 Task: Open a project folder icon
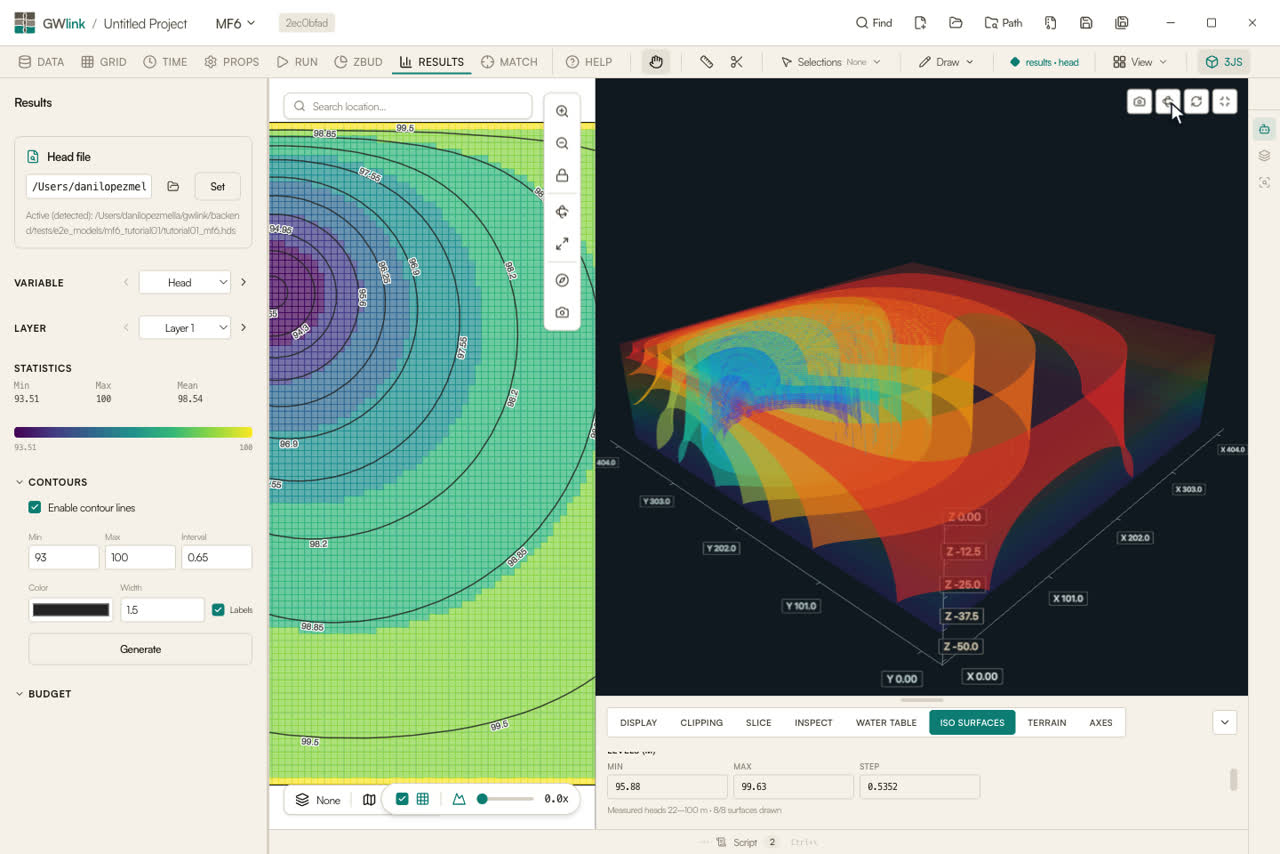[x=956, y=23]
